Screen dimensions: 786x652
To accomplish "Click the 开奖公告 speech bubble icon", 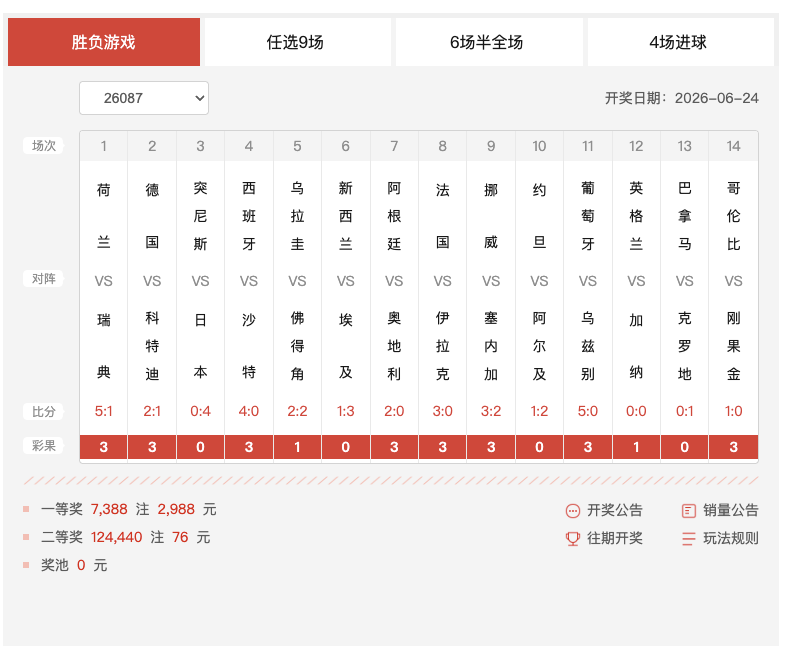I will tap(572, 511).
